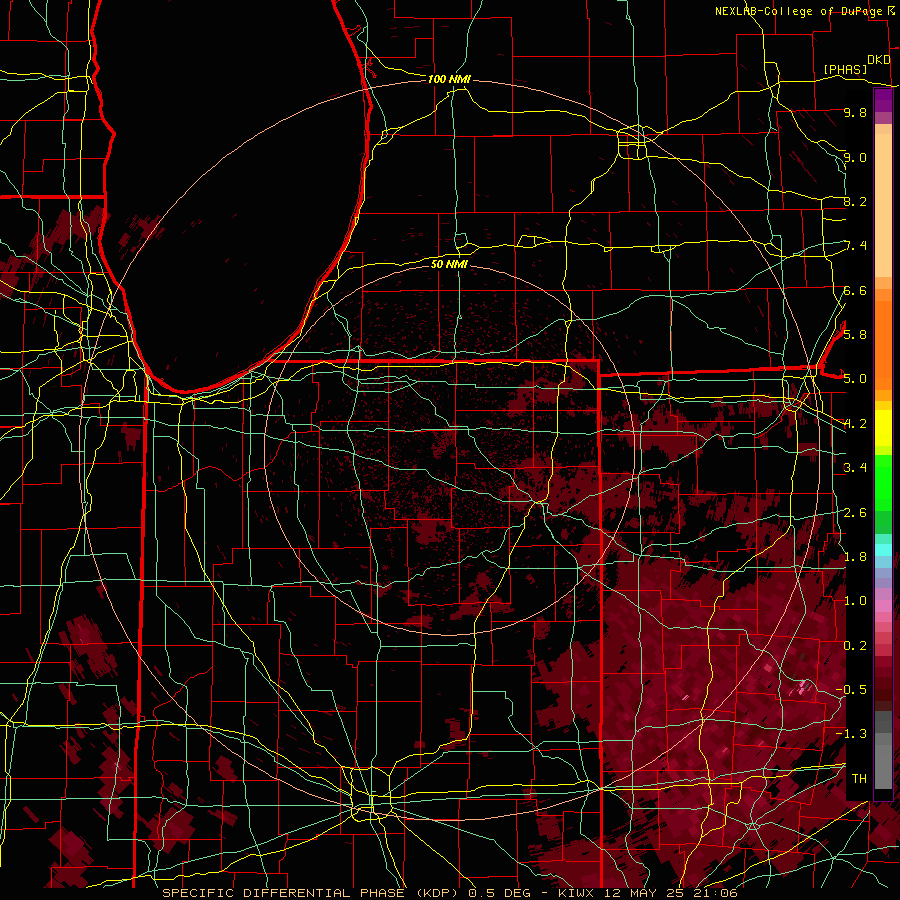Image resolution: width=900 pixels, height=900 pixels.
Task: Click the TH label on the scale
Action: [859, 779]
